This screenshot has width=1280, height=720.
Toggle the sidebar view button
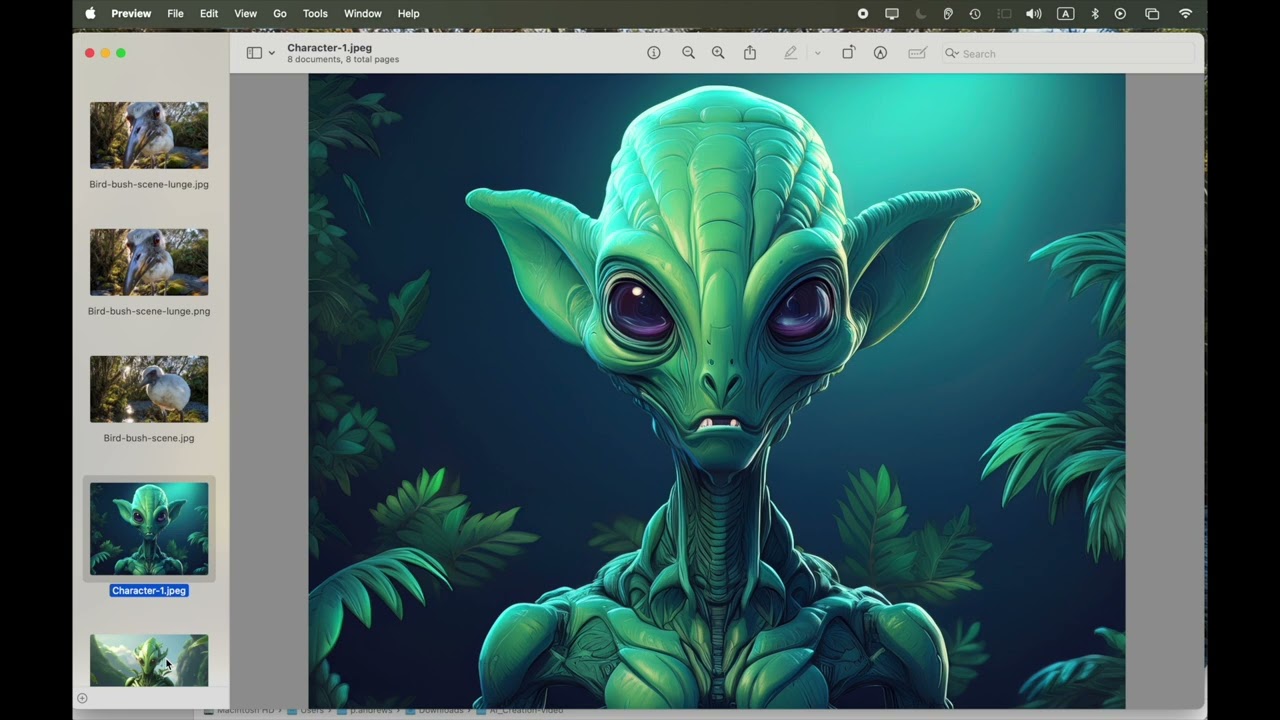pos(254,53)
